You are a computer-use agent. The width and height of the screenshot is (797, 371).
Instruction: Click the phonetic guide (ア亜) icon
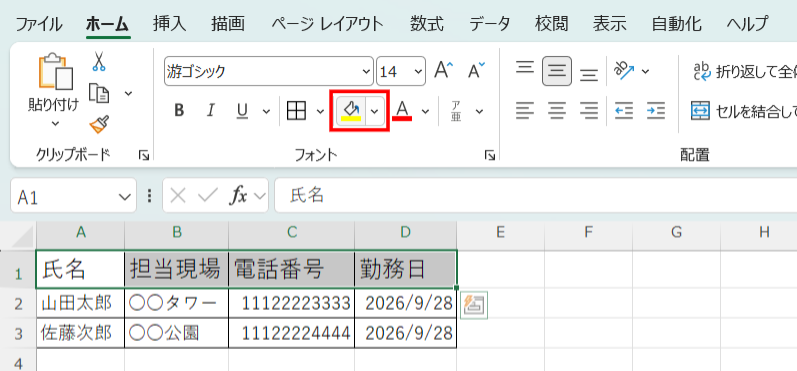pos(456,111)
